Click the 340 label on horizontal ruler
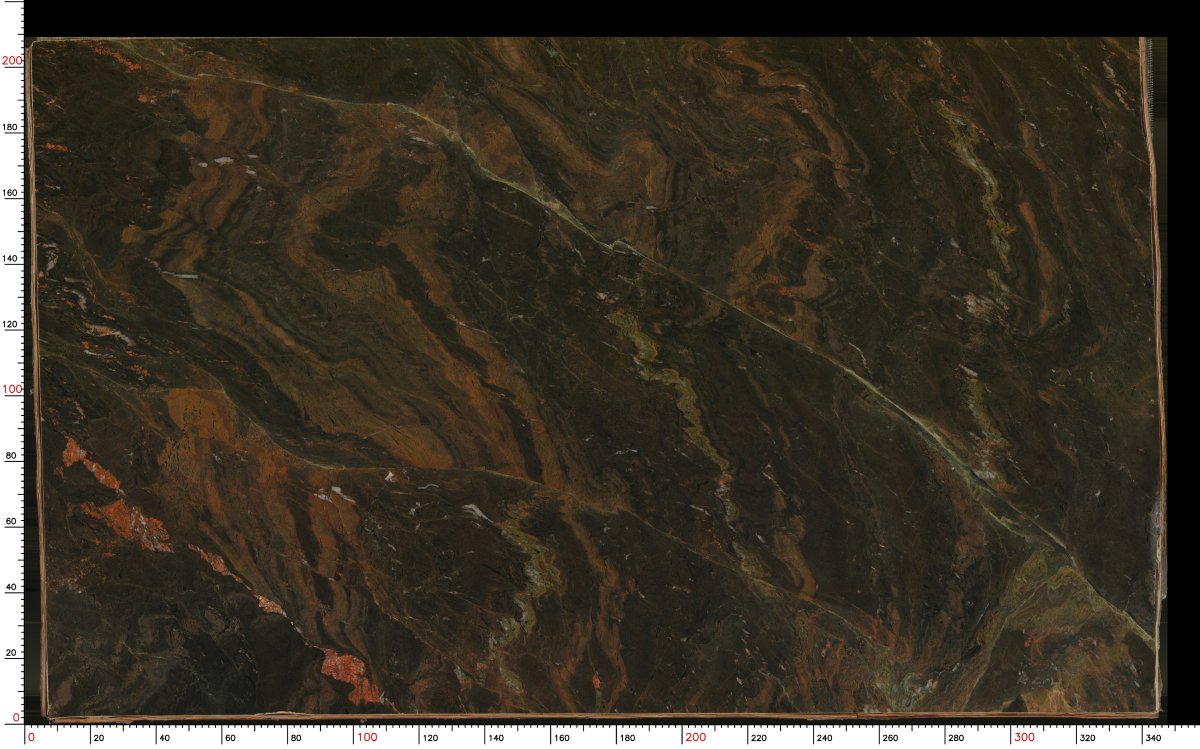Image resolution: width=1200 pixels, height=749 pixels. (1154, 739)
